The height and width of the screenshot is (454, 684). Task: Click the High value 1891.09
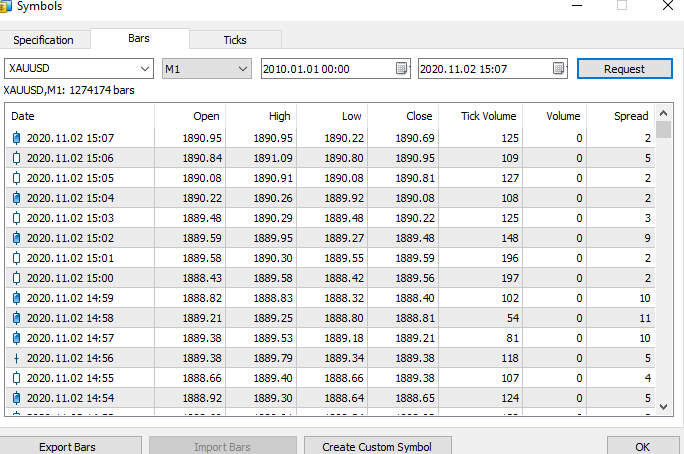point(273,158)
